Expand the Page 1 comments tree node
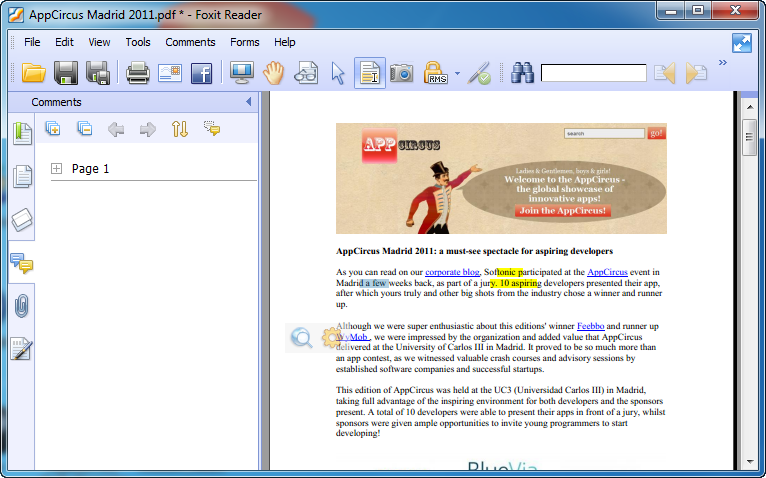766x478 pixels. (57, 169)
